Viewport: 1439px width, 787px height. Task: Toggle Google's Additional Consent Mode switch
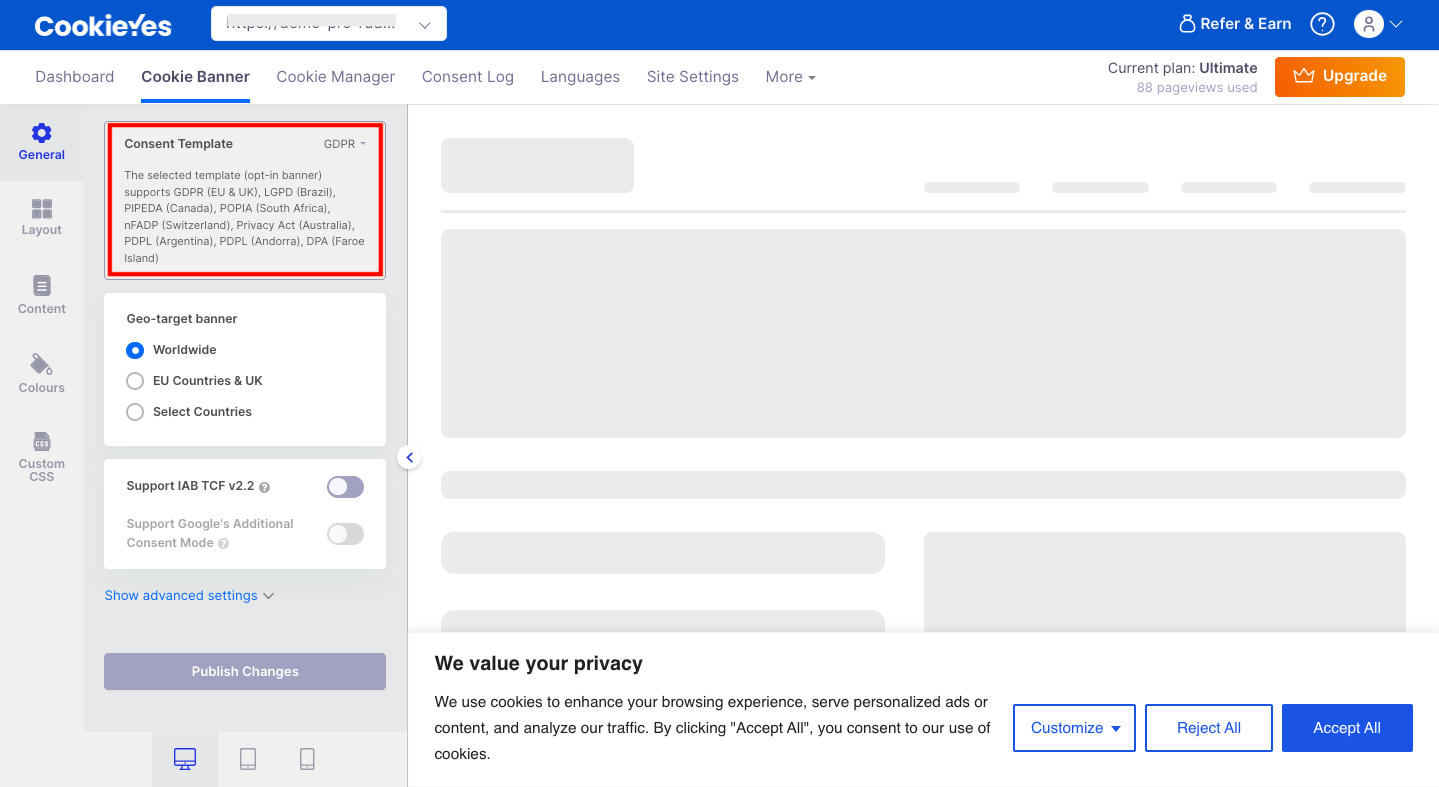pos(345,534)
